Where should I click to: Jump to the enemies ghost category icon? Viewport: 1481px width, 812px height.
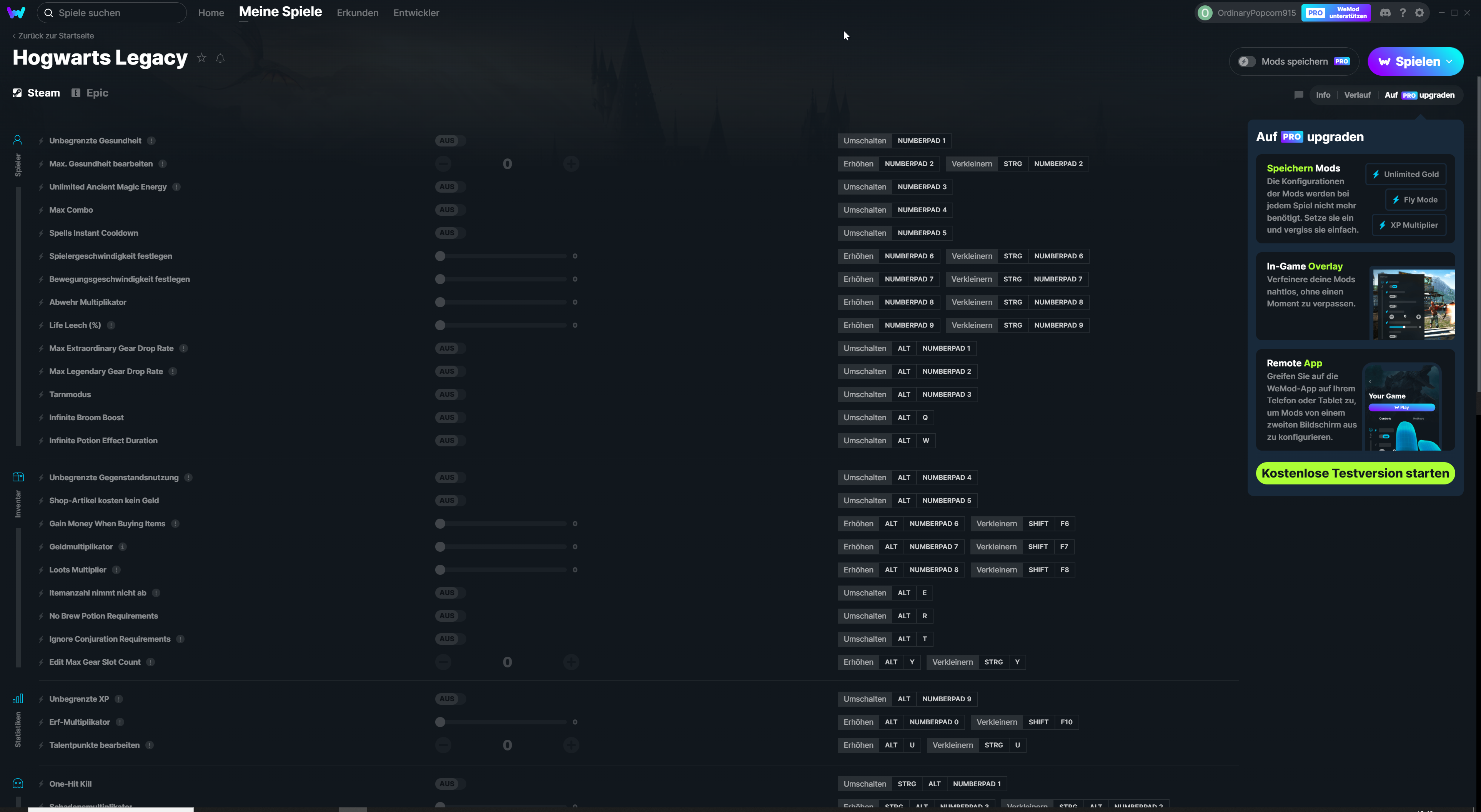click(18, 783)
